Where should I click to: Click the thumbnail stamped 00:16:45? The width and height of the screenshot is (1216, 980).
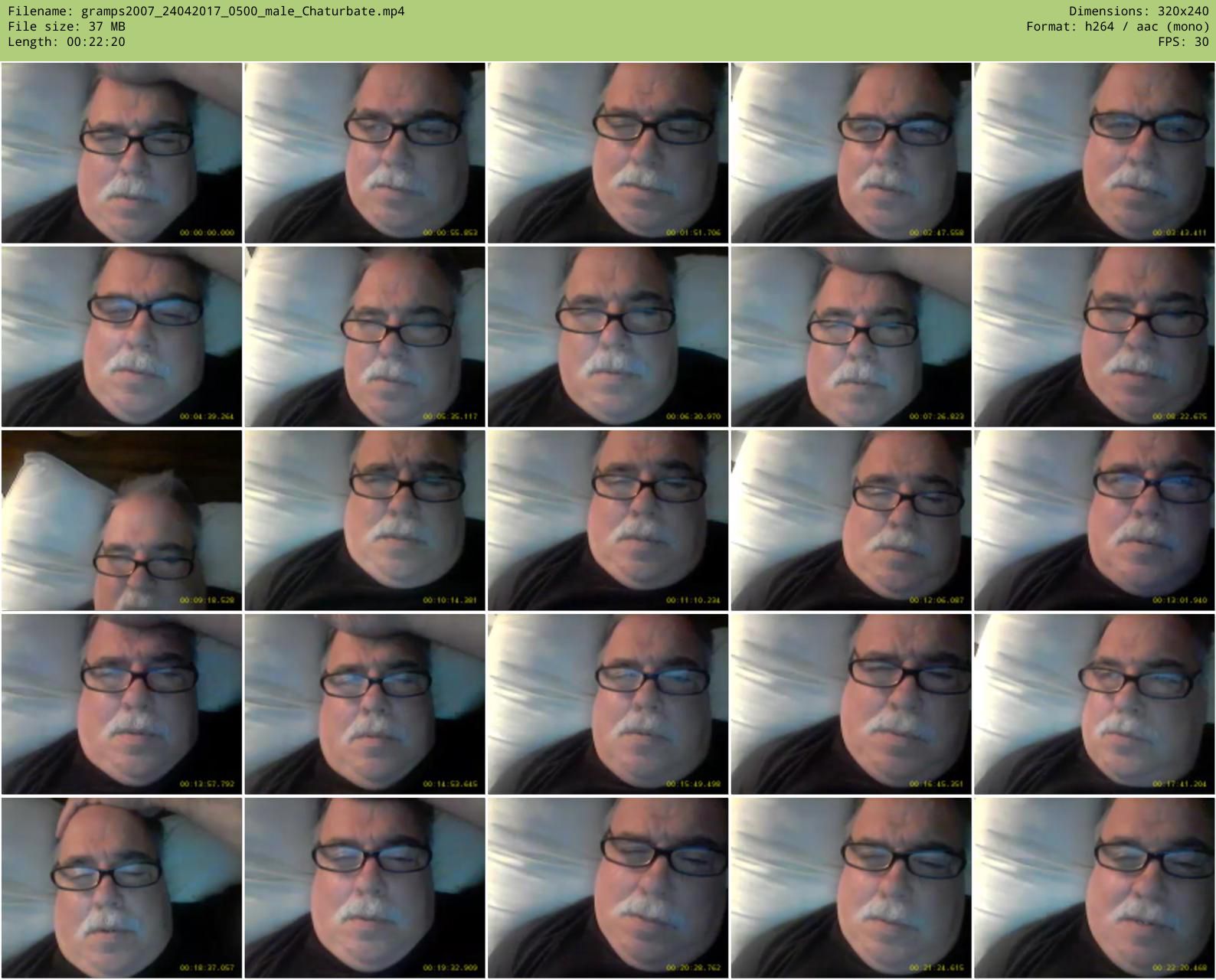[x=851, y=704]
